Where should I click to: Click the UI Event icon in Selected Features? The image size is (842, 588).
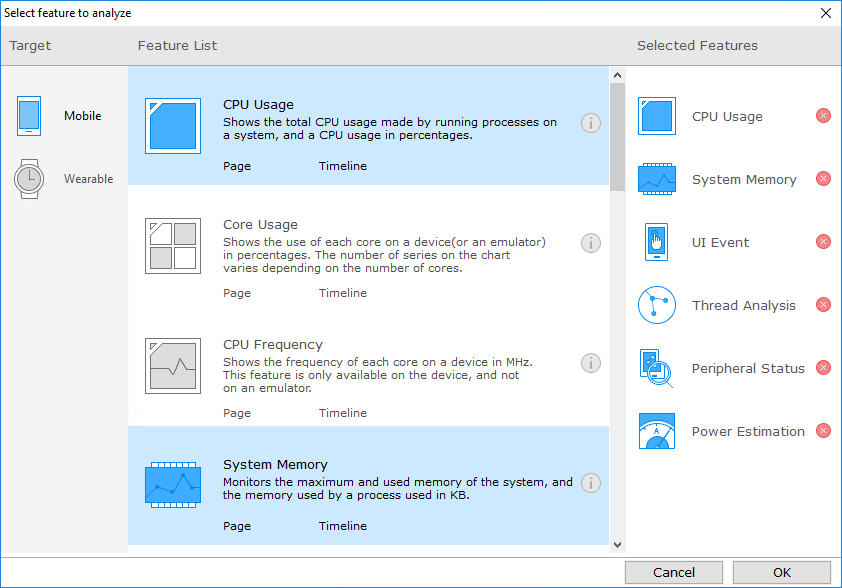tap(656, 242)
